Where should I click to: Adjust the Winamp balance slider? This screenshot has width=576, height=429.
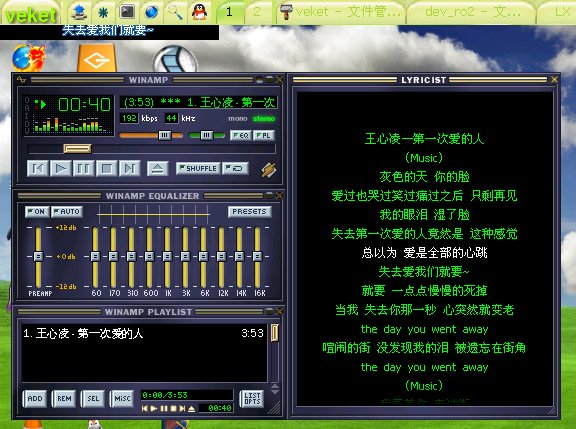pos(206,136)
